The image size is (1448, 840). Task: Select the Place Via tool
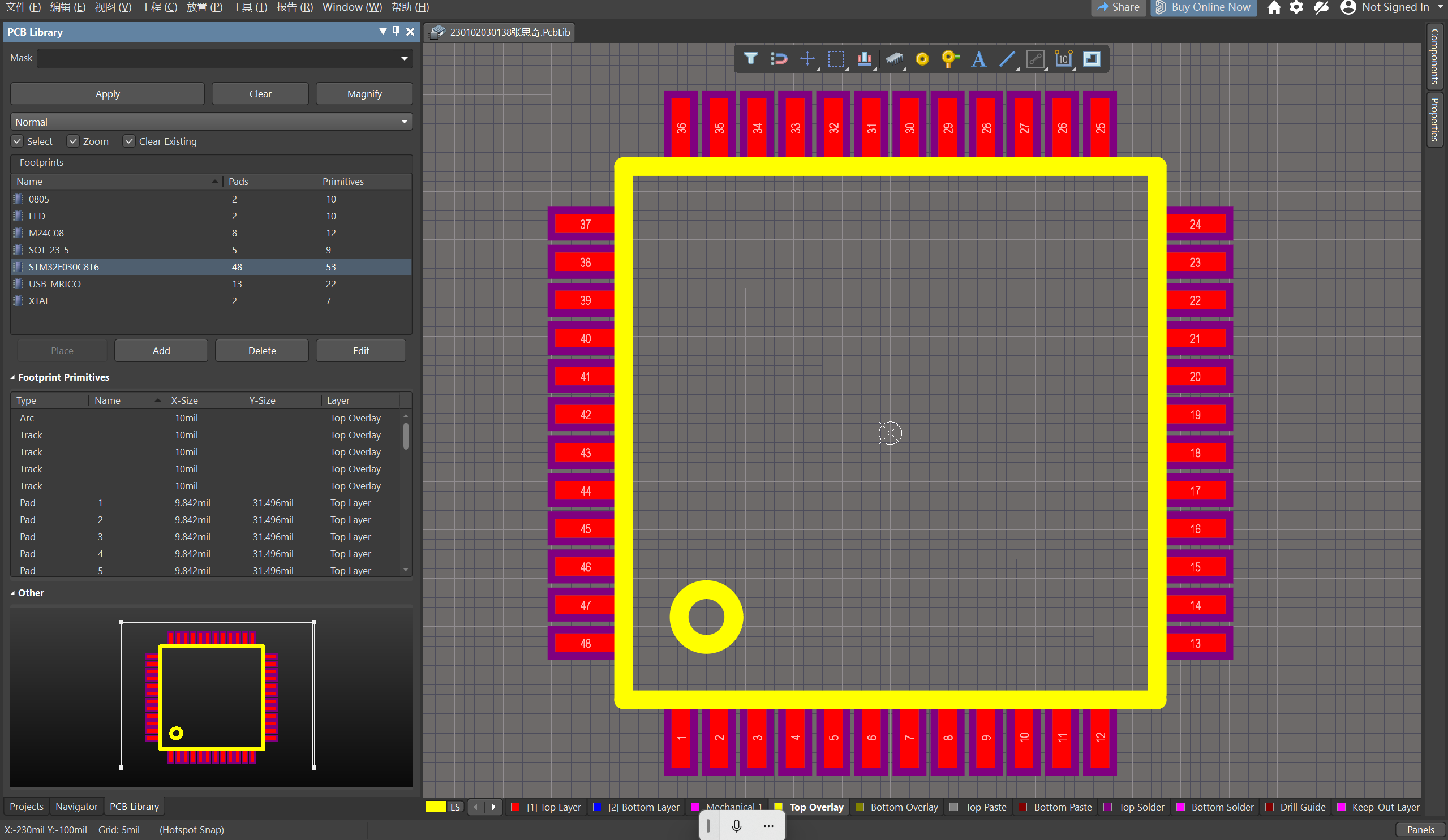[950, 59]
